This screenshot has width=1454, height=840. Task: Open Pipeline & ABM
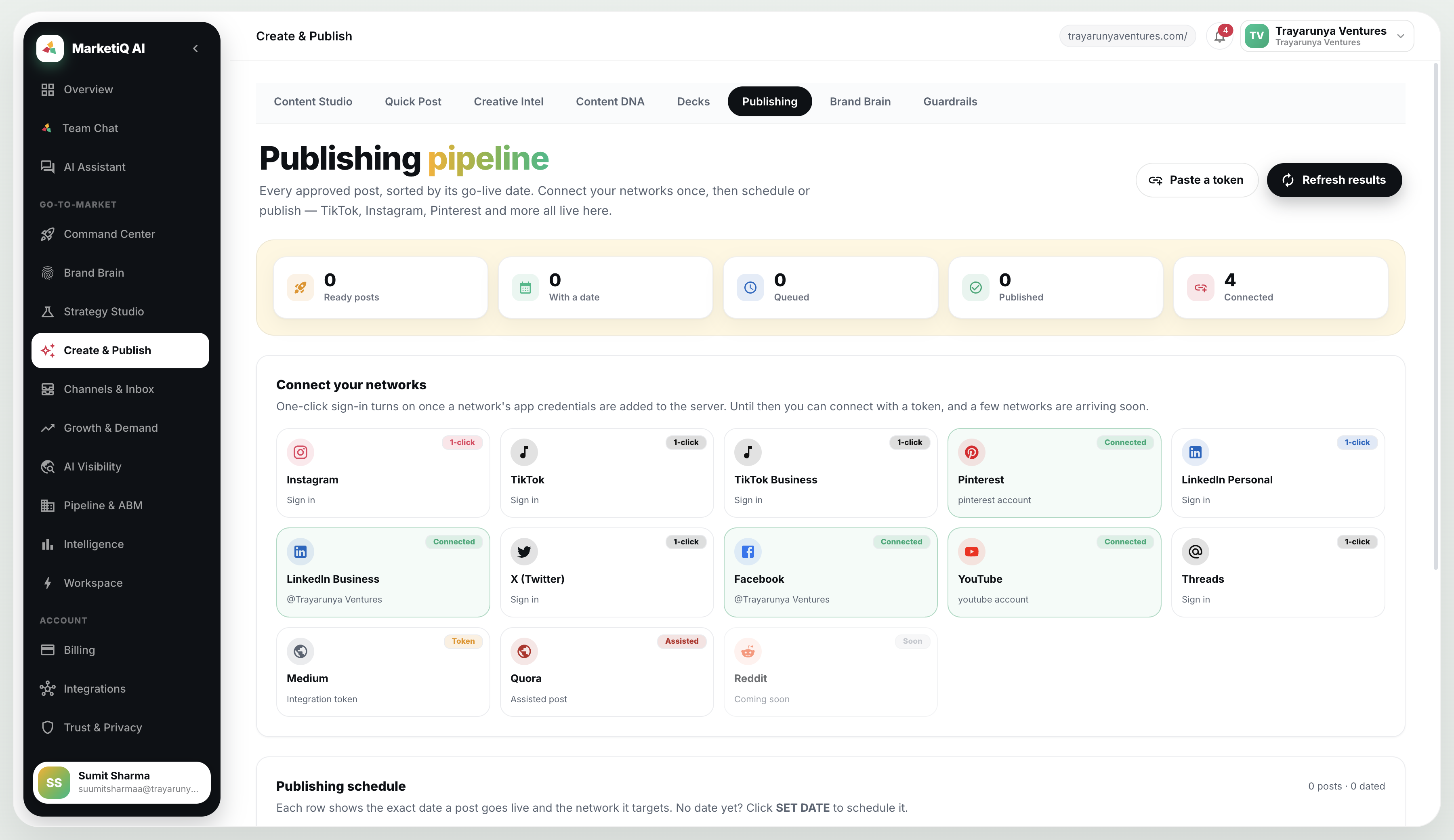pyautogui.click(x=120, y=505)
